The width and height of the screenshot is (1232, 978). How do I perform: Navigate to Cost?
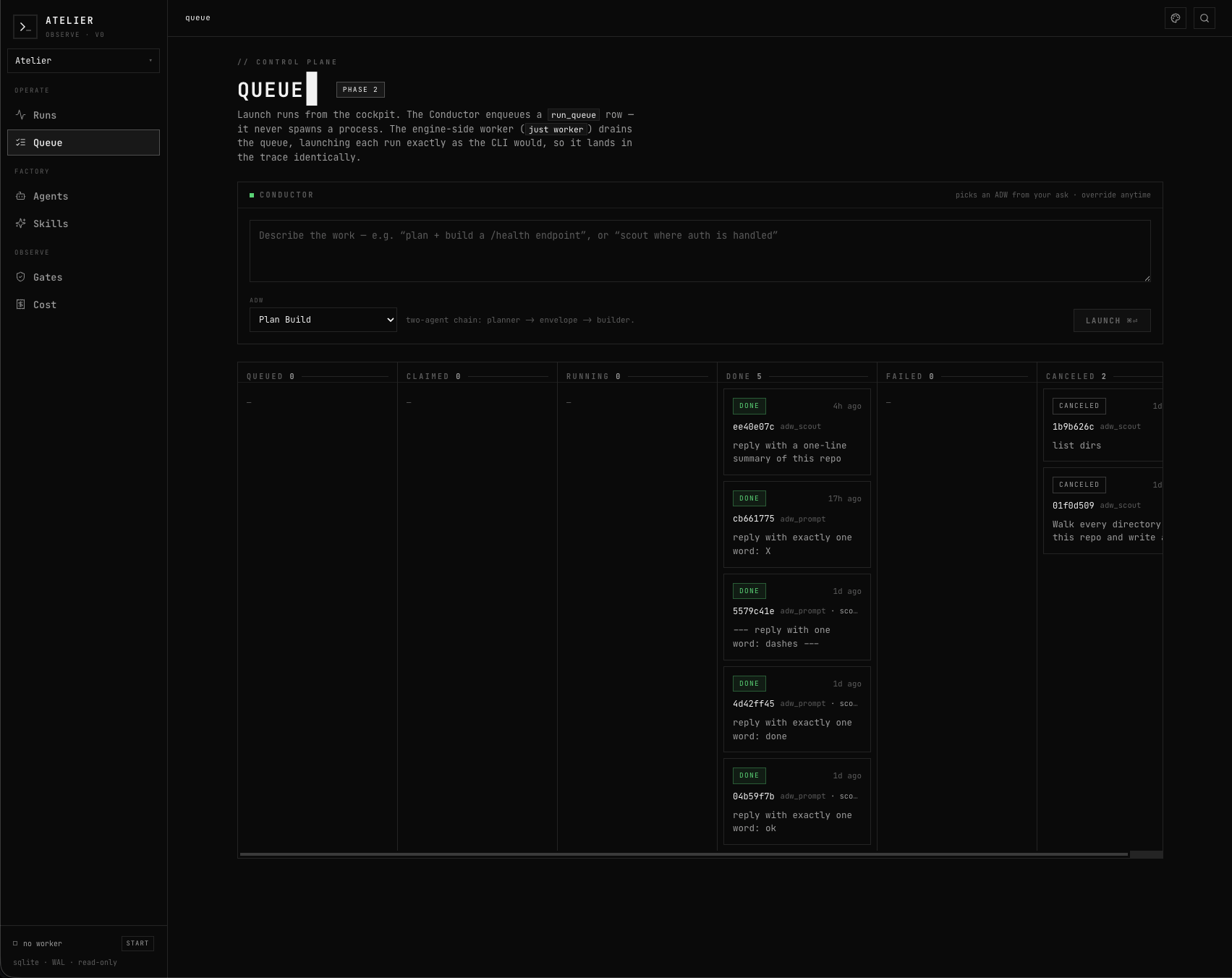(x=83, y=305)
